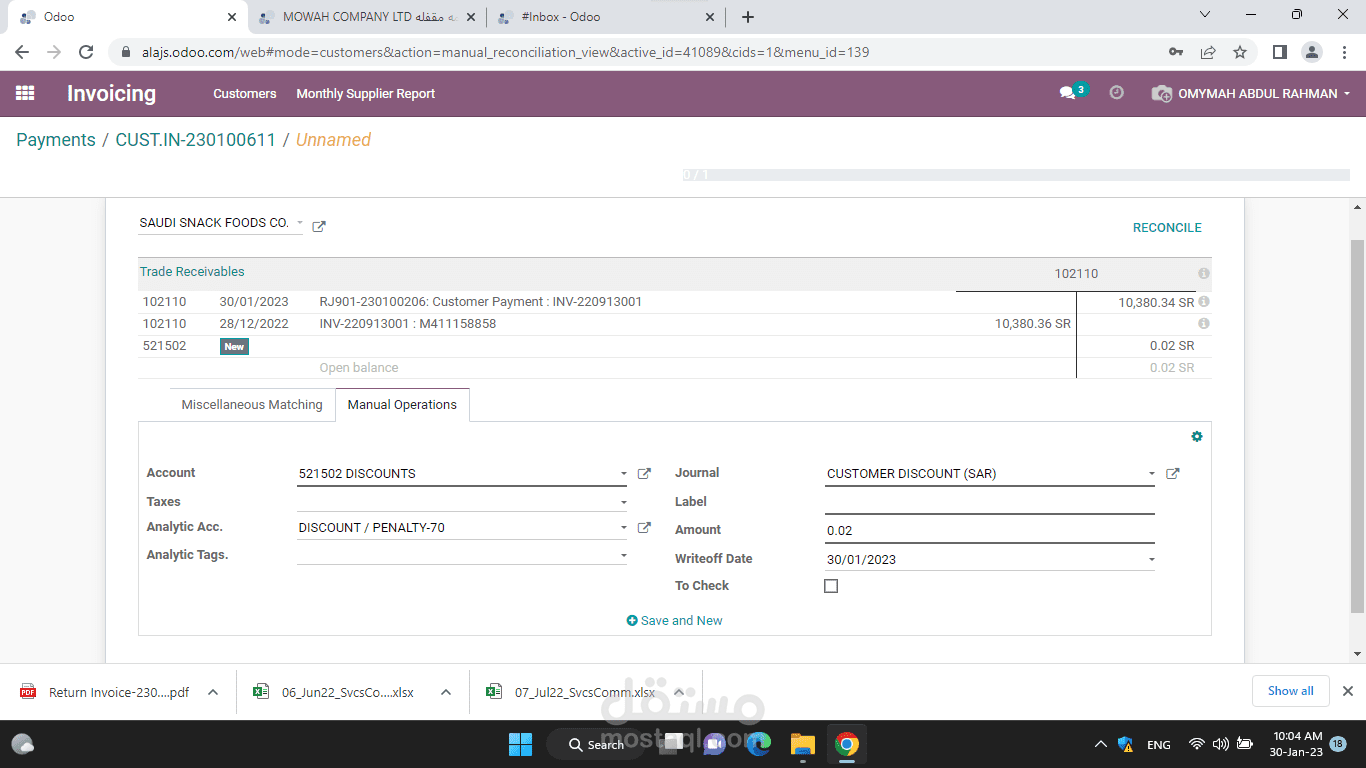Open the Writeoff Date picker dropdown
Viewport: 1366px width, 768px height.
(x=1152, y=560)
